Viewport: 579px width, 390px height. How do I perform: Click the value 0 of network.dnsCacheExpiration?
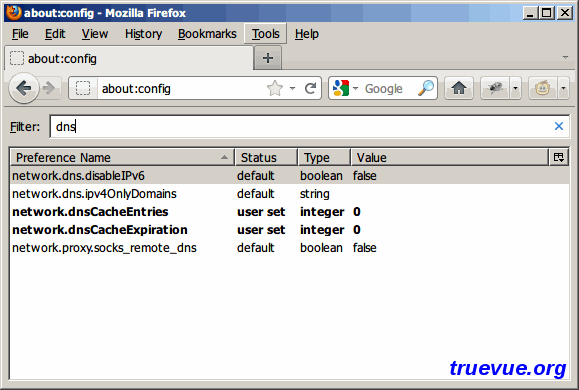(x=357, y=230)
